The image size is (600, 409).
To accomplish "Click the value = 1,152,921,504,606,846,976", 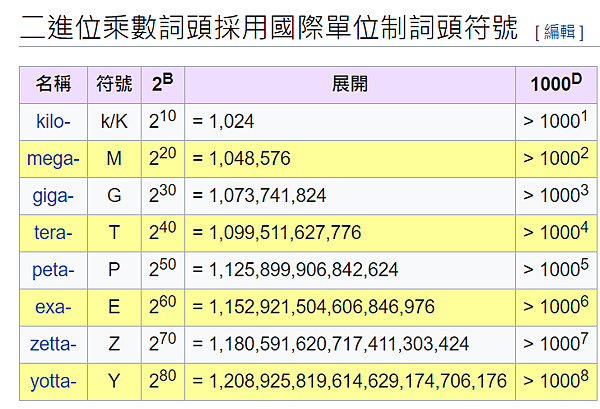I will [313, 307].
